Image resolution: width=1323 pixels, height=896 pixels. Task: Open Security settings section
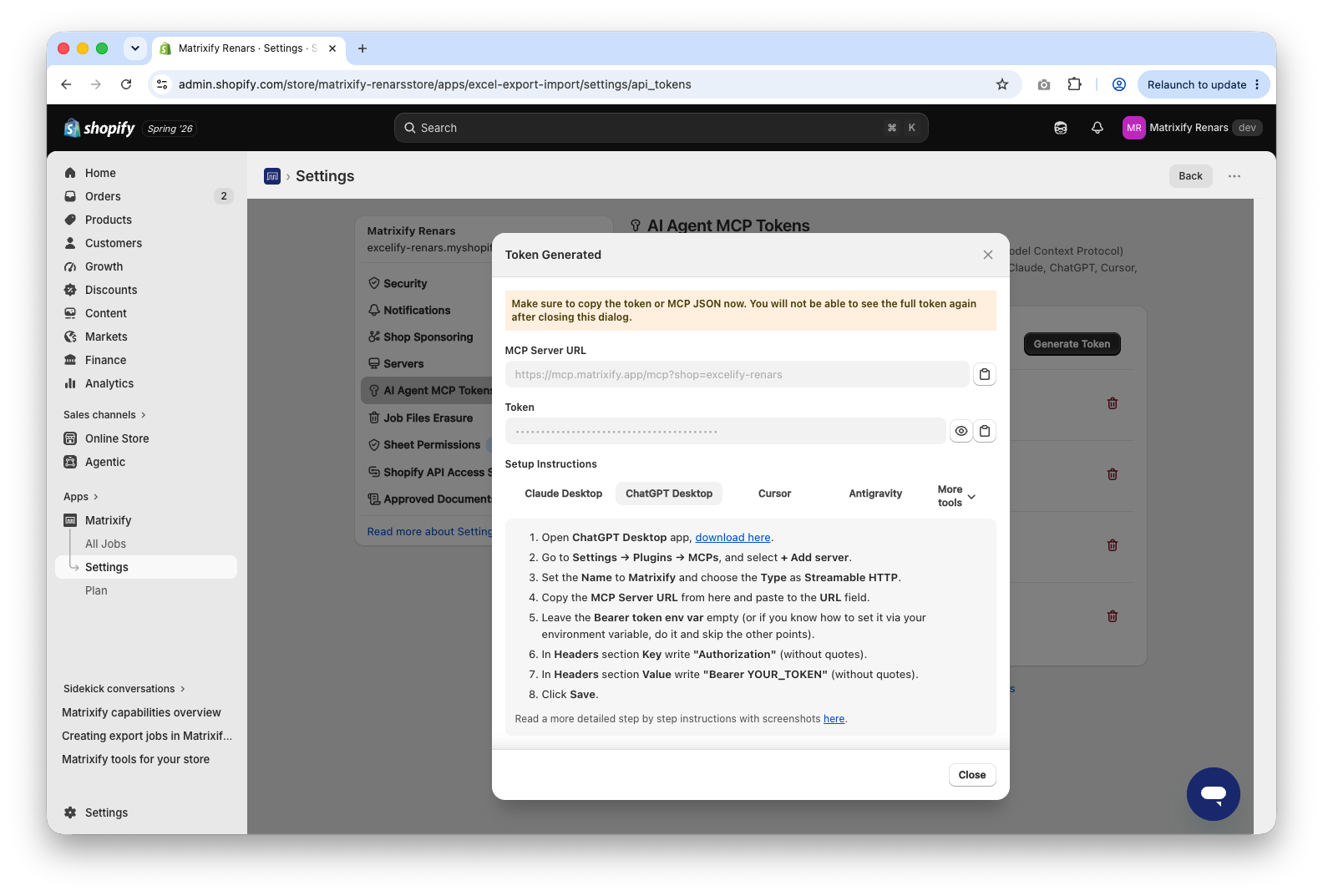[405, 284]
